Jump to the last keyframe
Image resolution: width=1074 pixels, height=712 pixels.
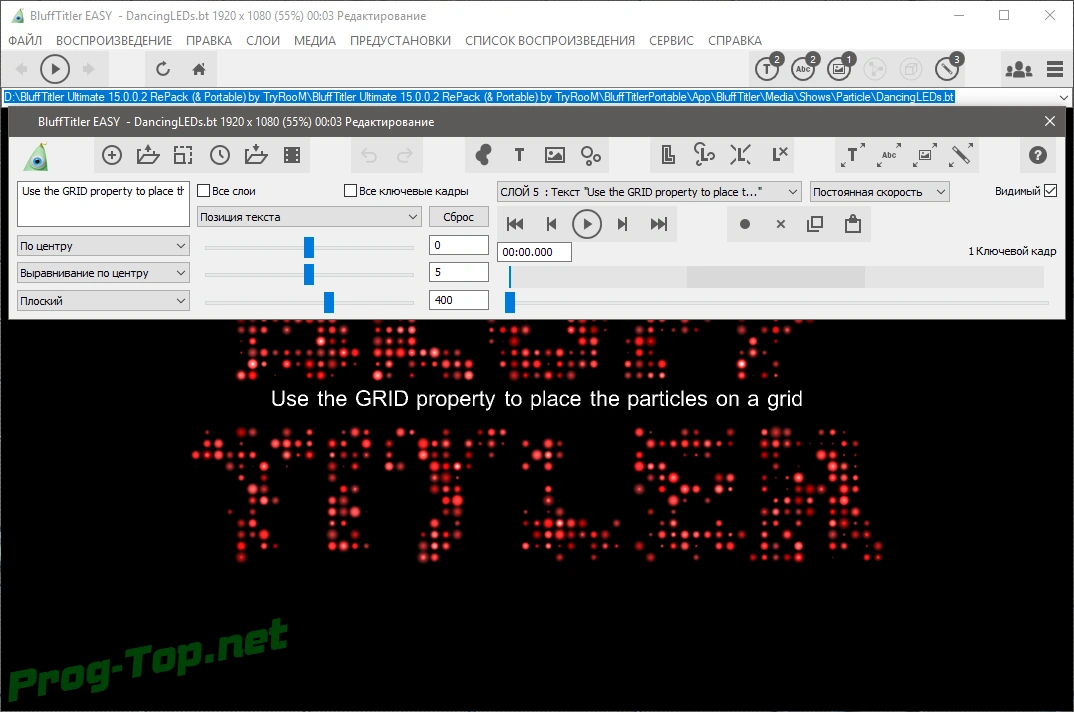tap(658, 224)
